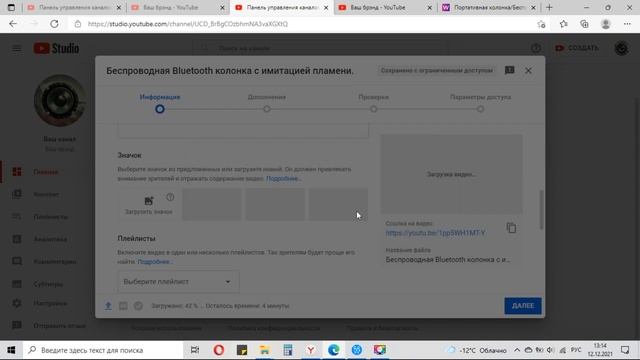
Task: Reload the page with refresh icon
Action: [54, 24]
